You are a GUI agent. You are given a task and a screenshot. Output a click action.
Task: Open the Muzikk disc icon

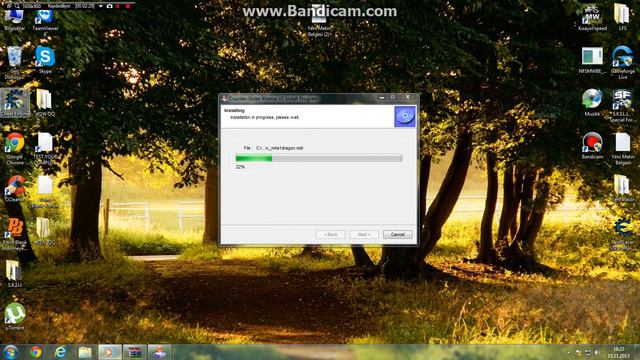coord(592,102)
